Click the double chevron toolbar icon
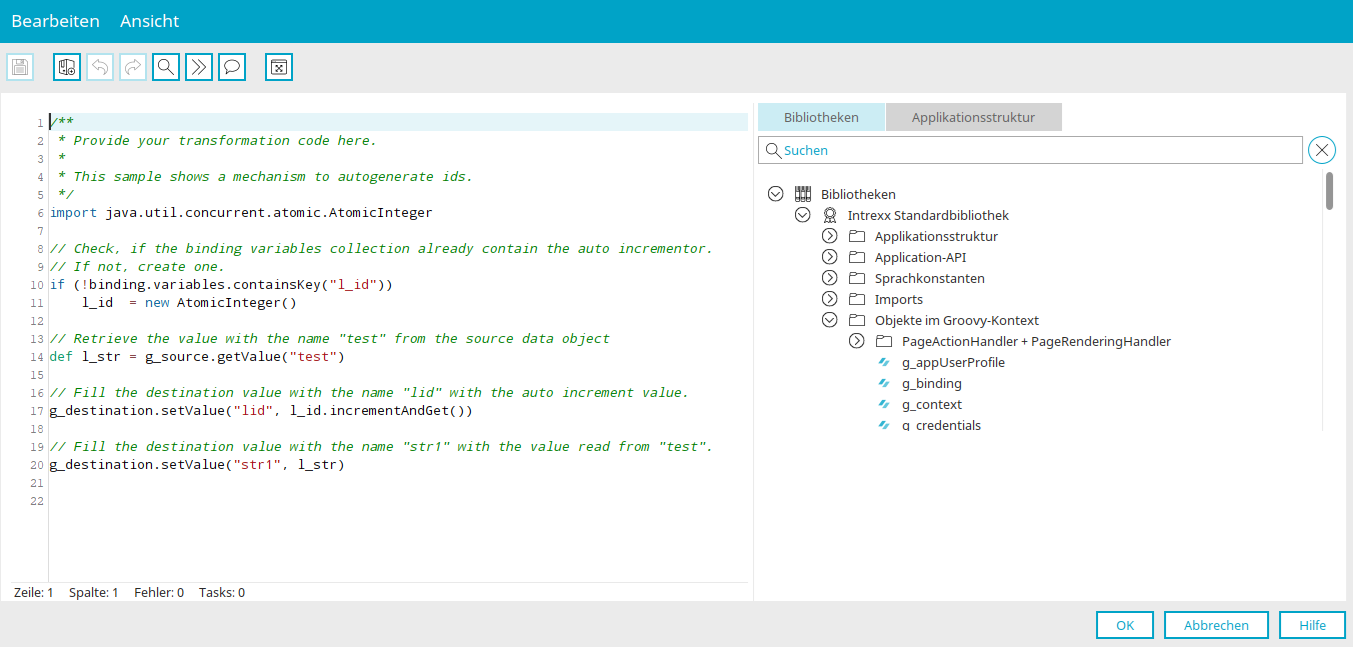 [199, 67]
